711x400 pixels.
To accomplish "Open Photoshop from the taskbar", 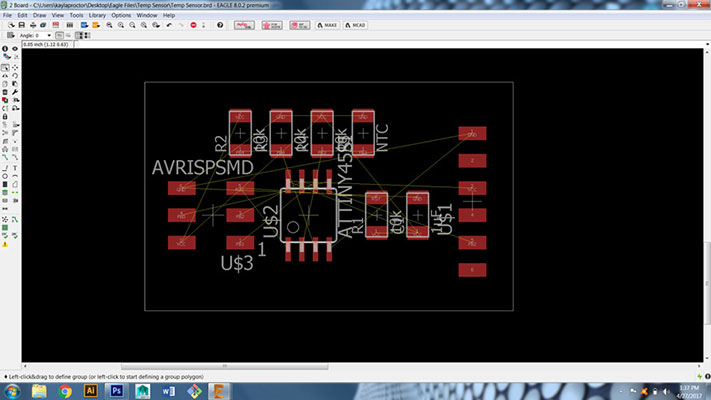I will 117,390.
